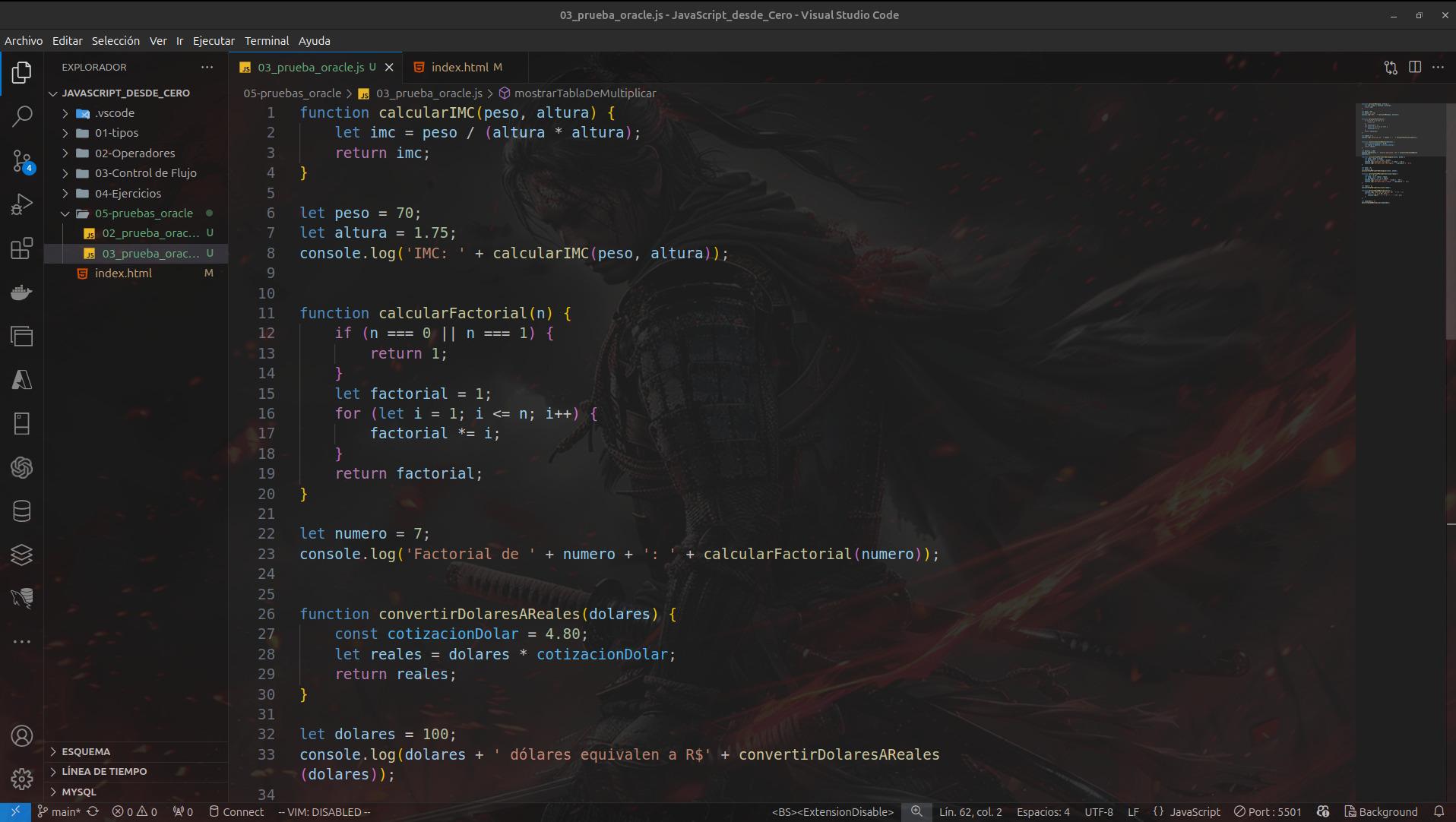
Task: Click mostrarTablaDeMultiplicar breadcrumb symbol
Action: pyautogui.click(x=584, y=93)
